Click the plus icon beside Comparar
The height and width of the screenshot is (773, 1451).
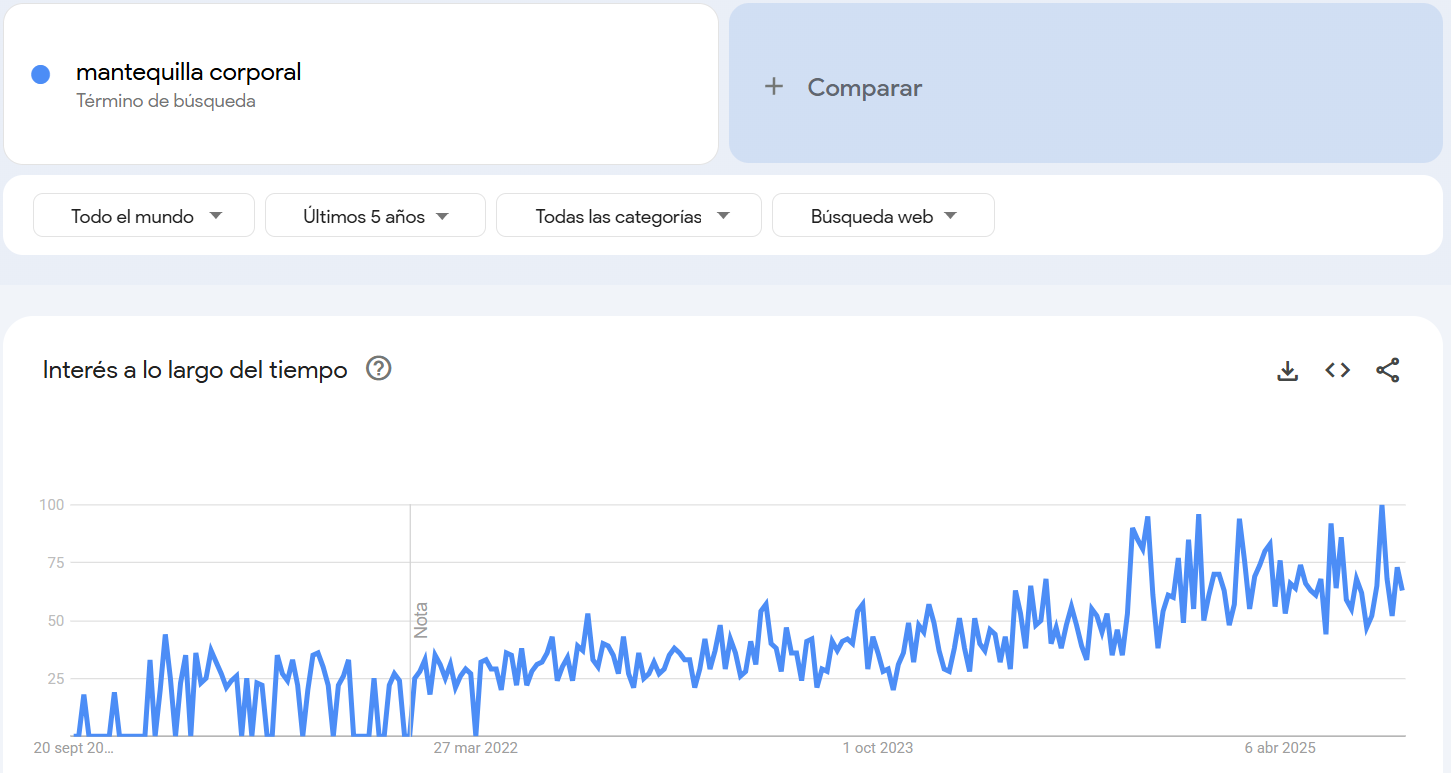[773, 87]
